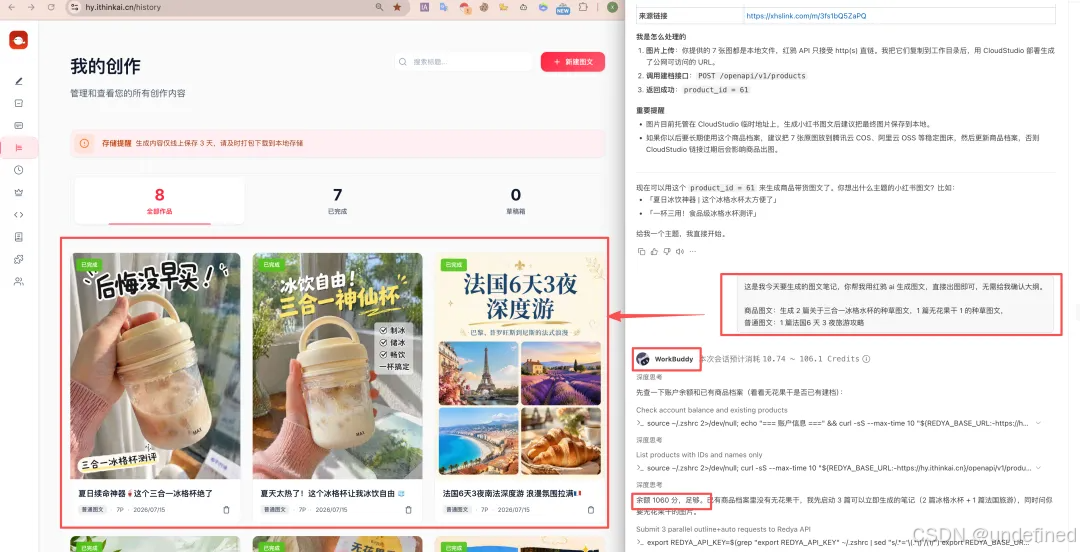Viewport: 1080px width, 552px height.
Task: Click the 新建图文 red button
Action: click(x=572, y=61)
